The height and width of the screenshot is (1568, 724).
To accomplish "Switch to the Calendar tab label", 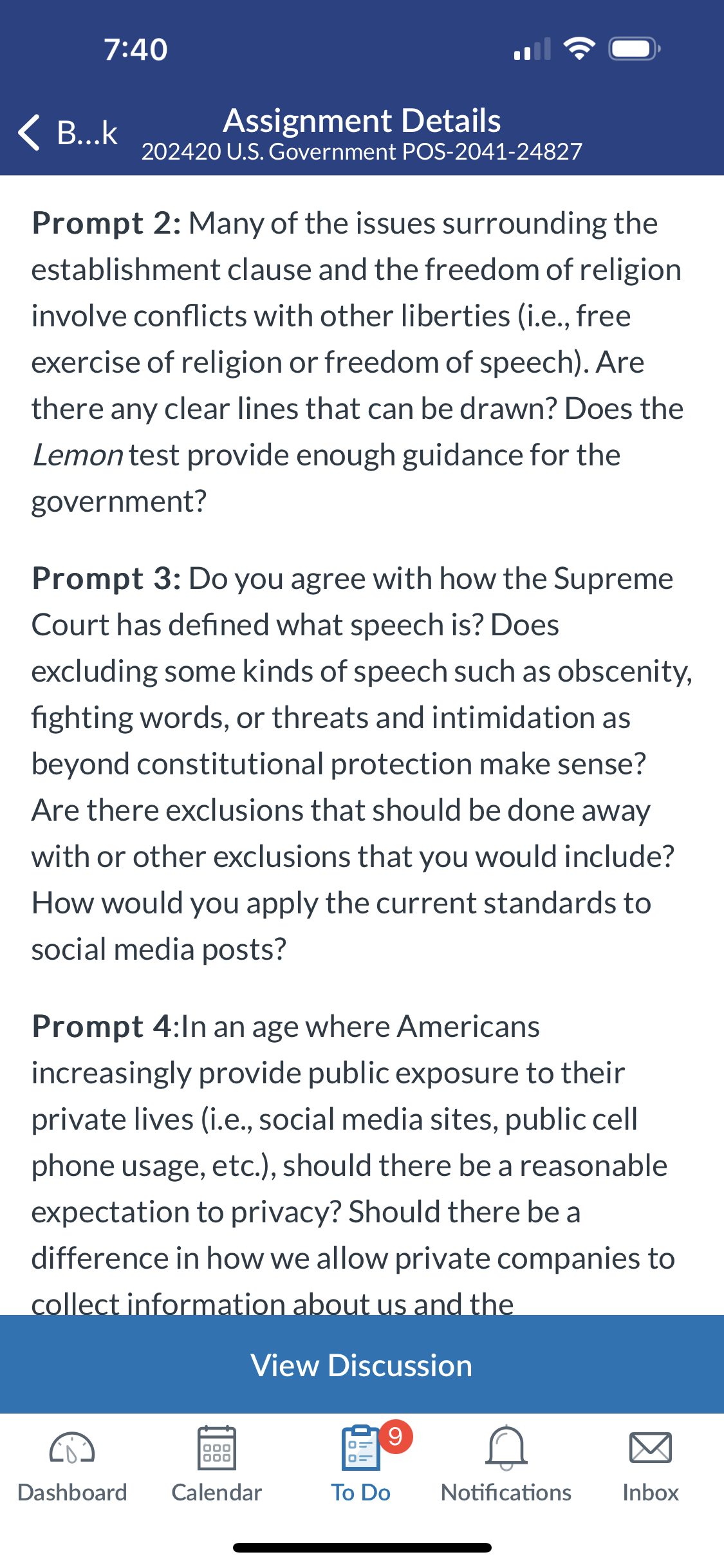I will point(217,1492).
